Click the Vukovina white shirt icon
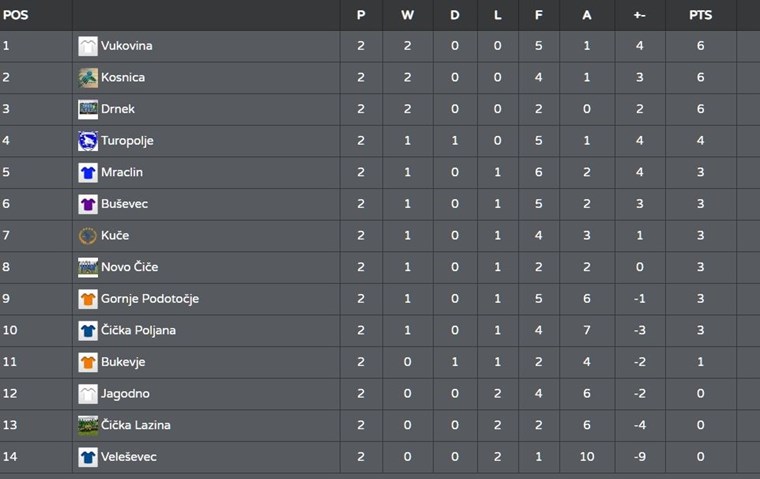The height and width of the screenshot is (479, 760). point(88,46)
